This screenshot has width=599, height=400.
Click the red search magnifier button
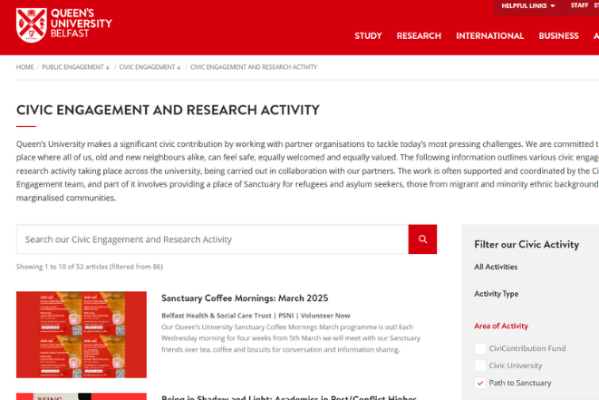click(x=423, y=239)
